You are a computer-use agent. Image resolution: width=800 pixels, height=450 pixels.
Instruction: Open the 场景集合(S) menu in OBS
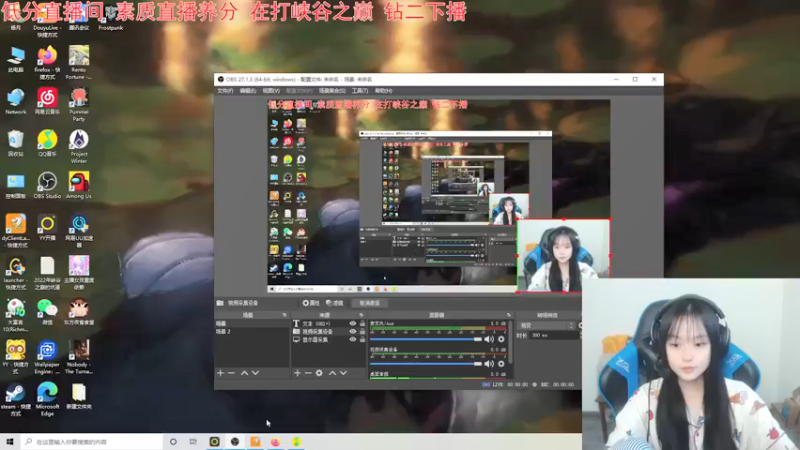332,91
